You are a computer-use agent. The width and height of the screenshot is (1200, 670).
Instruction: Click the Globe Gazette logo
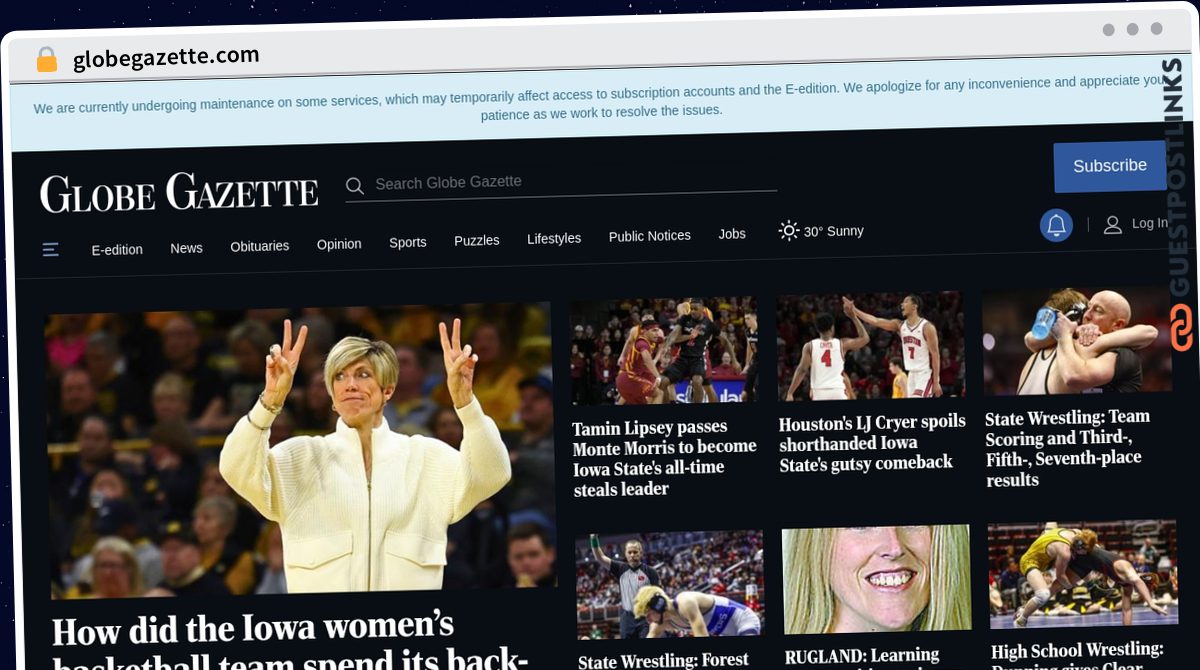[179, 193]
